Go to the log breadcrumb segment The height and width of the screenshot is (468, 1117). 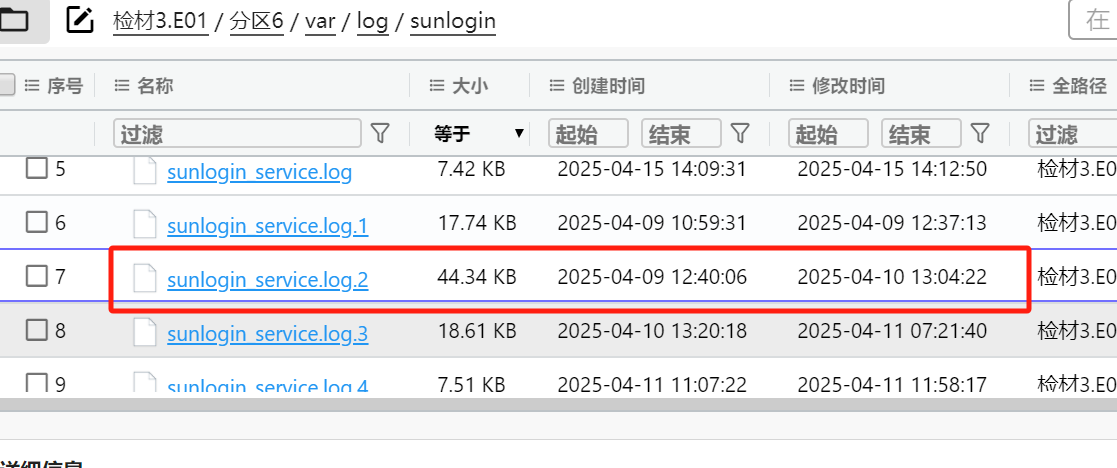click(x=372, y=21)
